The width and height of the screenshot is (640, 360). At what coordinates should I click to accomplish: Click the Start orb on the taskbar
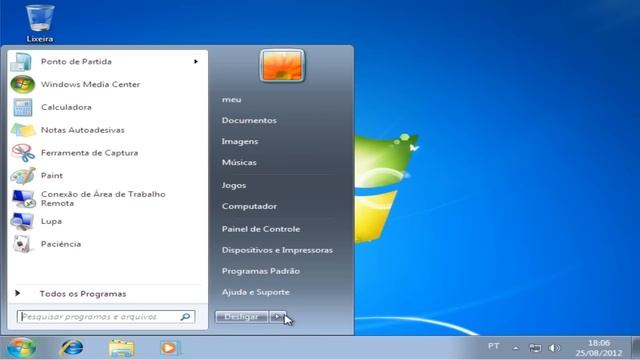21,348
